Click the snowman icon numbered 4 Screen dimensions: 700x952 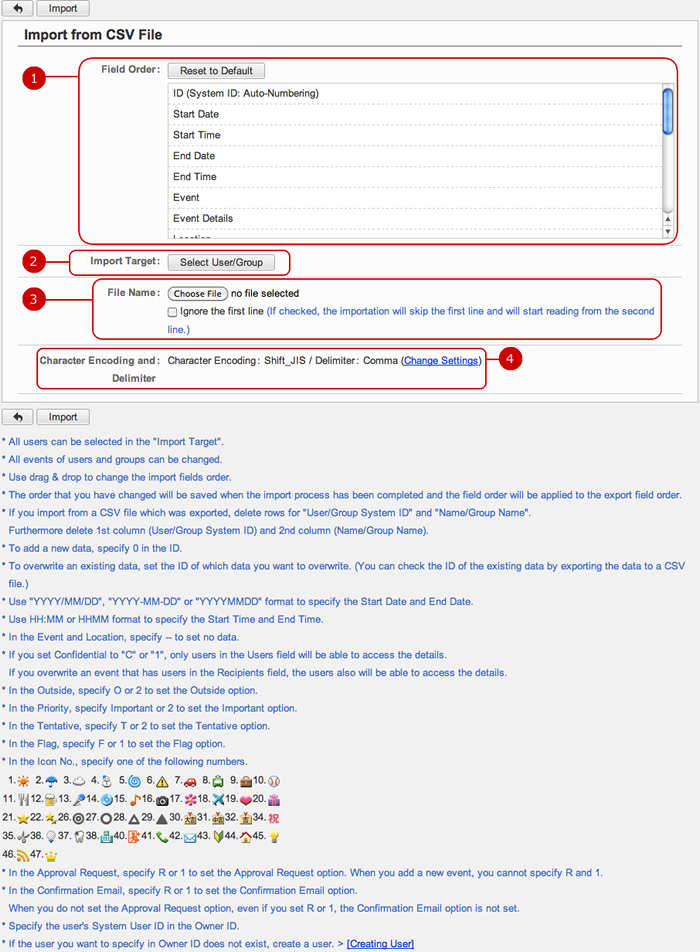coord(106,781)
